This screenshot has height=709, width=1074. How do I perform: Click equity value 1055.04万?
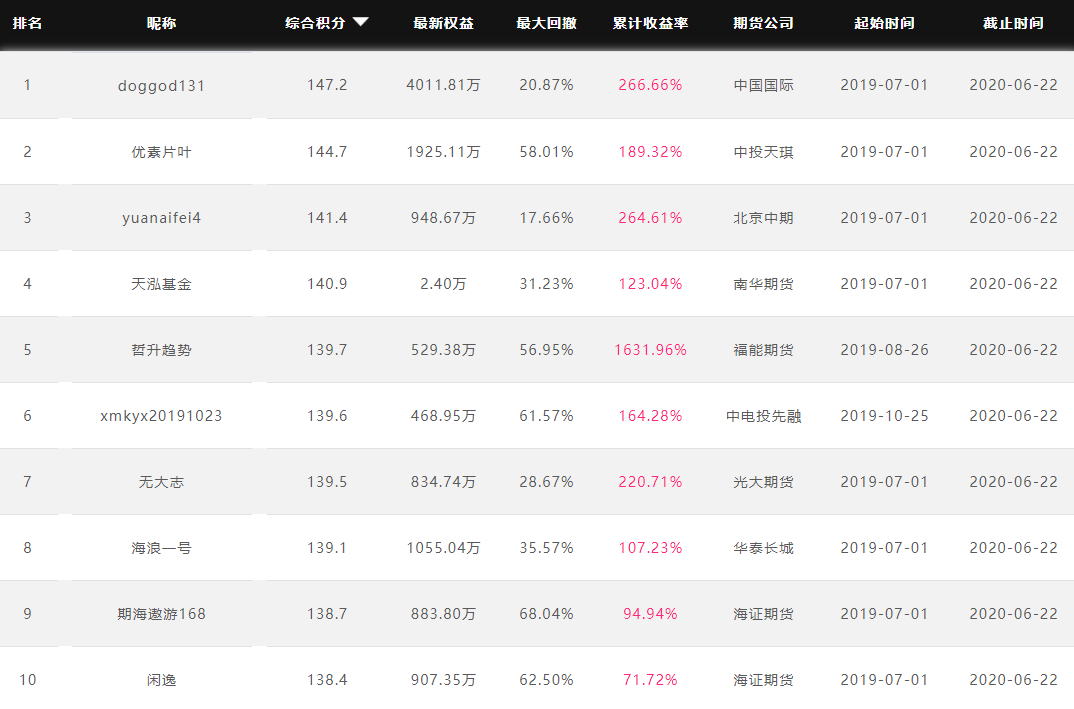click(443, 547)
